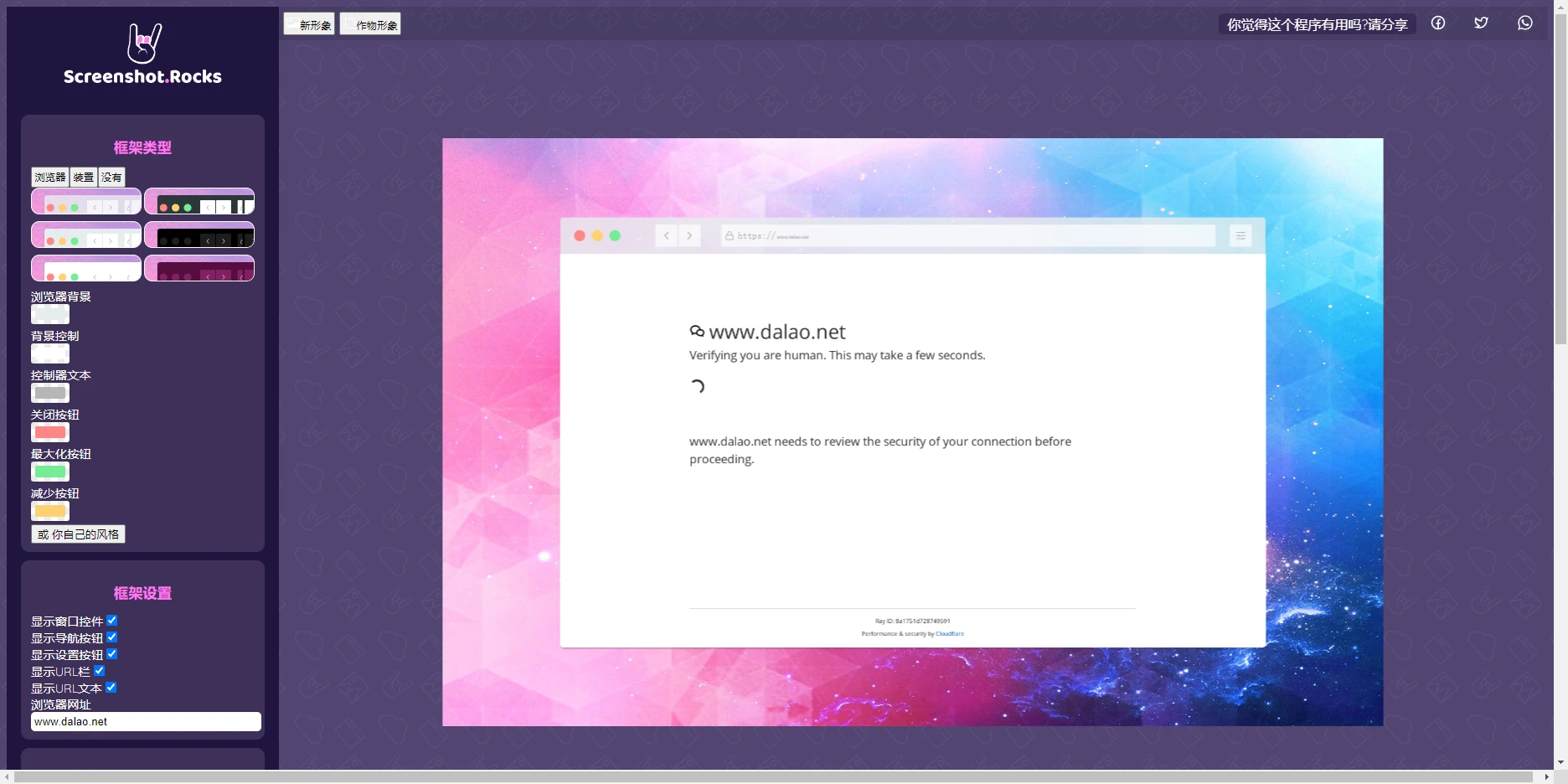Choose the black dark browser frame thumbnail

(199, 235)
